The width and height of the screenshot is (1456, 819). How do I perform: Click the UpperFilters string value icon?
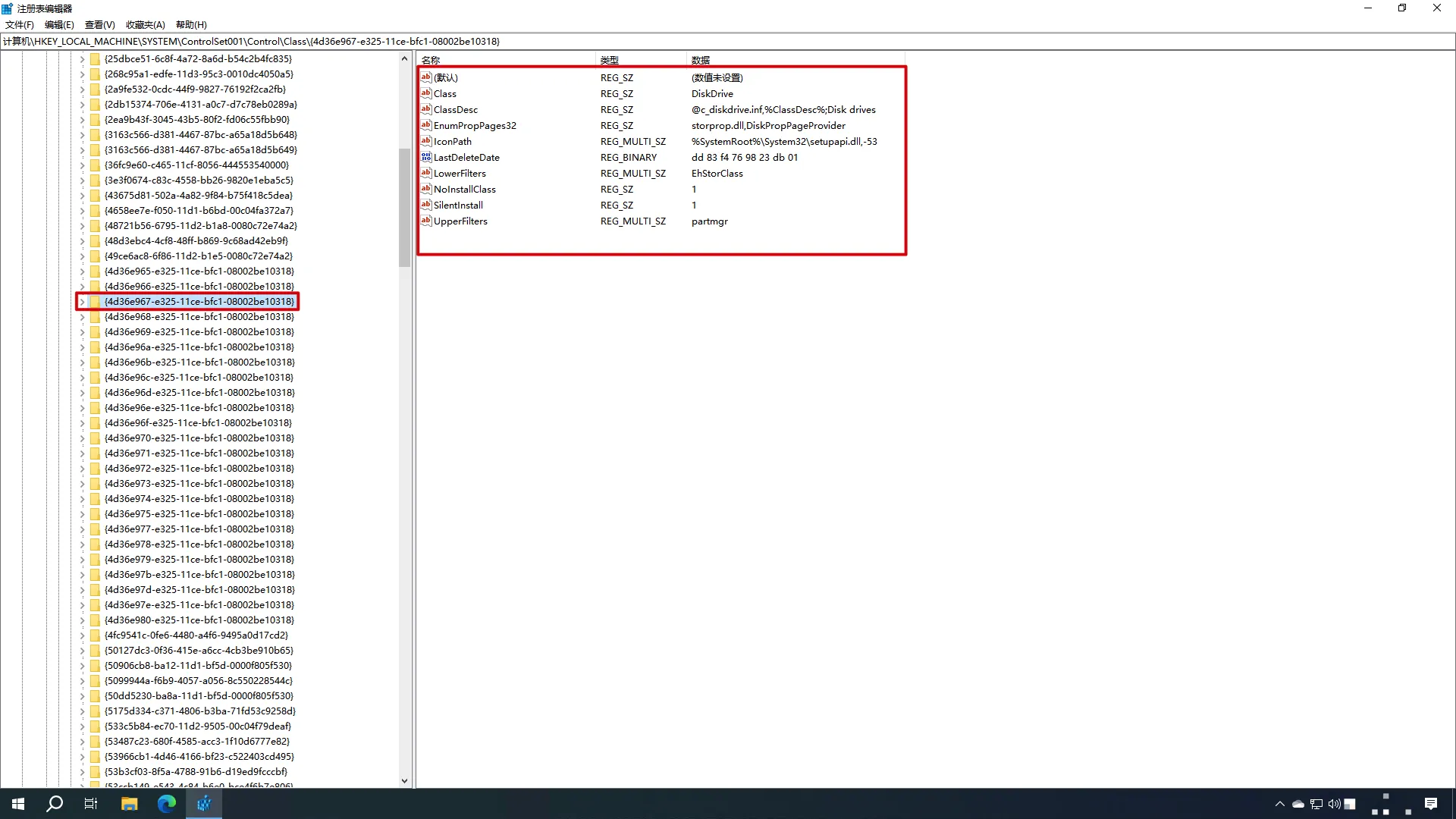(426, 221)
